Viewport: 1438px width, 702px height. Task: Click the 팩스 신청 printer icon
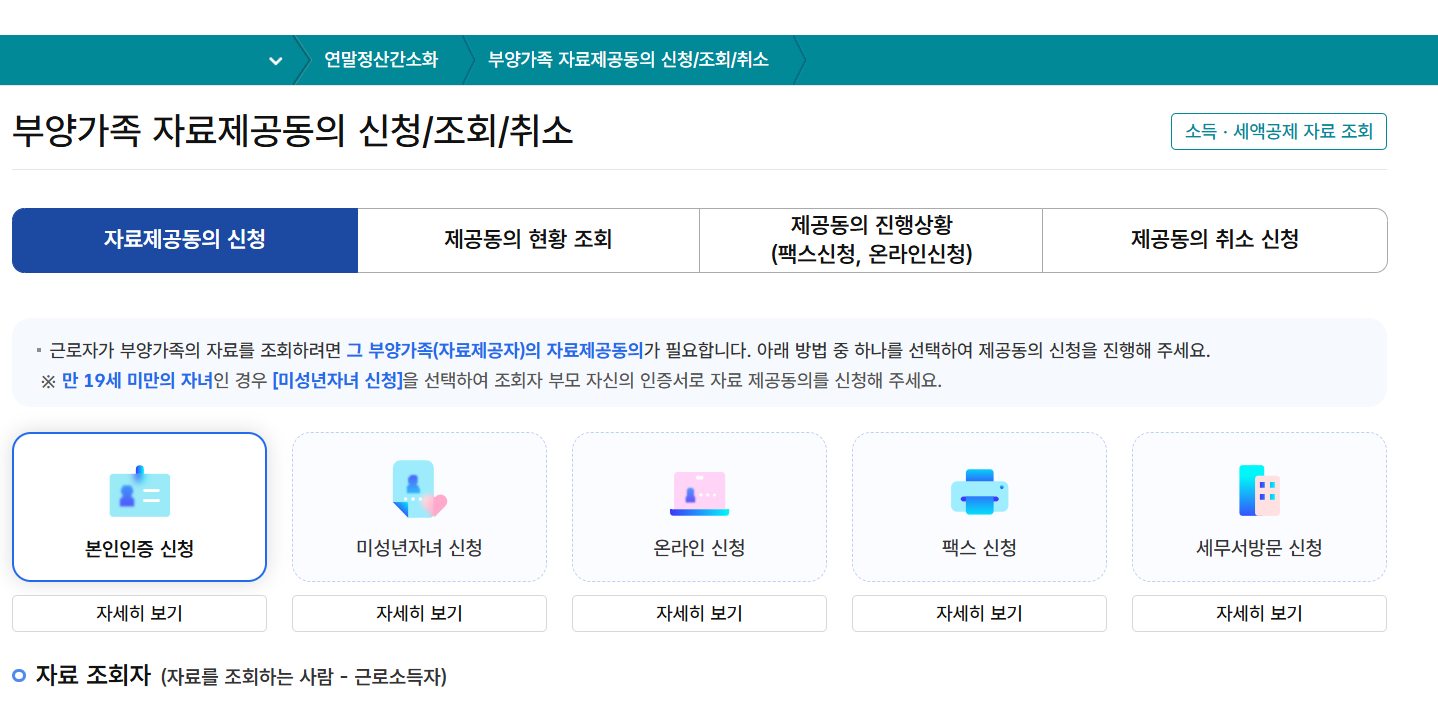tap(979, 492)
